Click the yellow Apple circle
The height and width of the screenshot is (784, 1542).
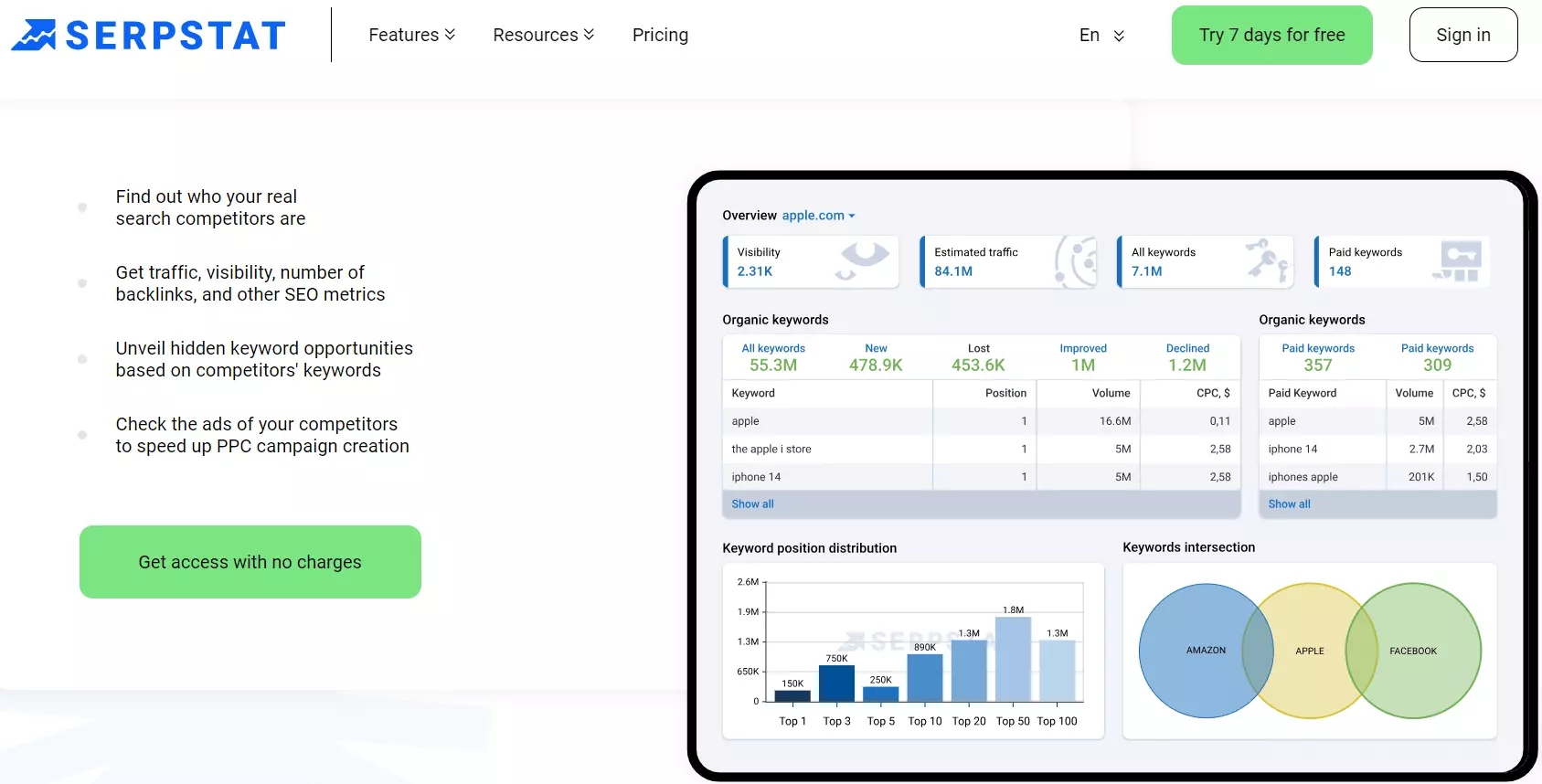click(1310, 651)
